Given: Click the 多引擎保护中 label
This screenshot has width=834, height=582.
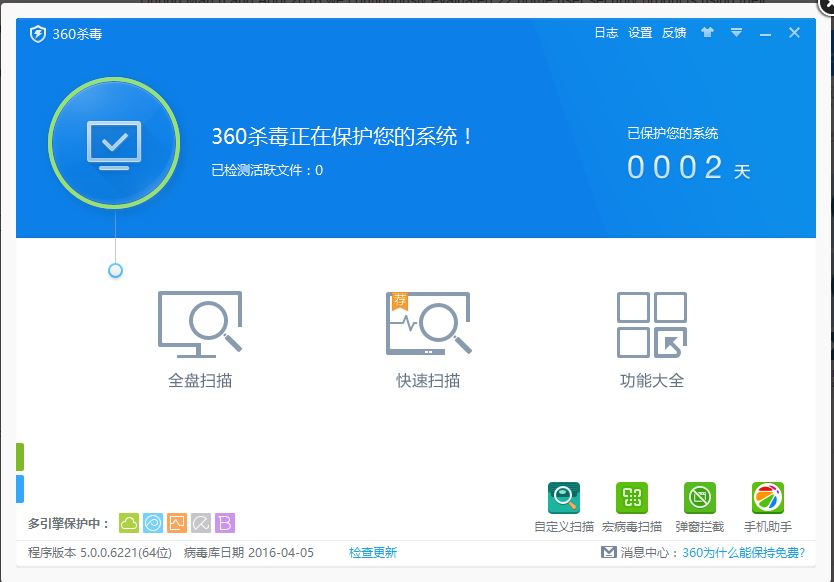Looking at the screenshot, I should (x=68, y=524).
